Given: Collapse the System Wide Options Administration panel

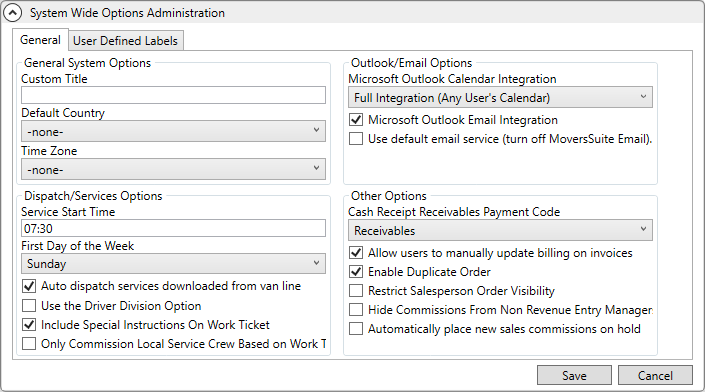Looking at the screenshot, I should (x=12, y=13).
